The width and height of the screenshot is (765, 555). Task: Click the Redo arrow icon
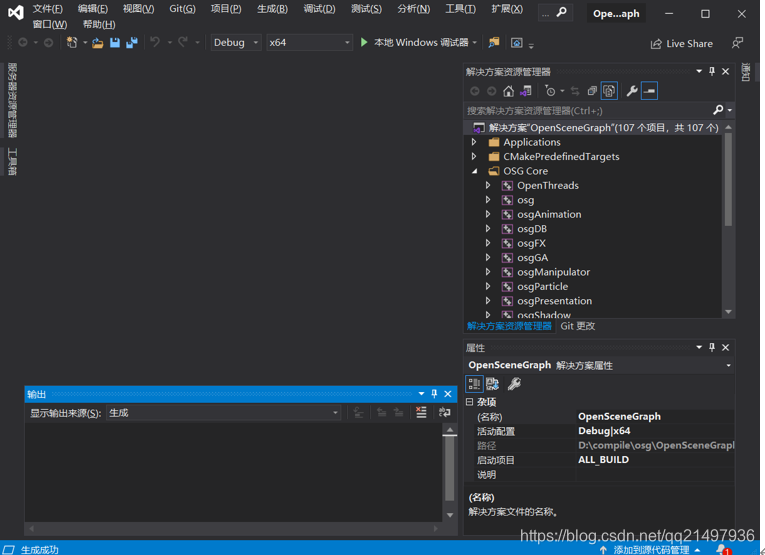coord(183,42)
